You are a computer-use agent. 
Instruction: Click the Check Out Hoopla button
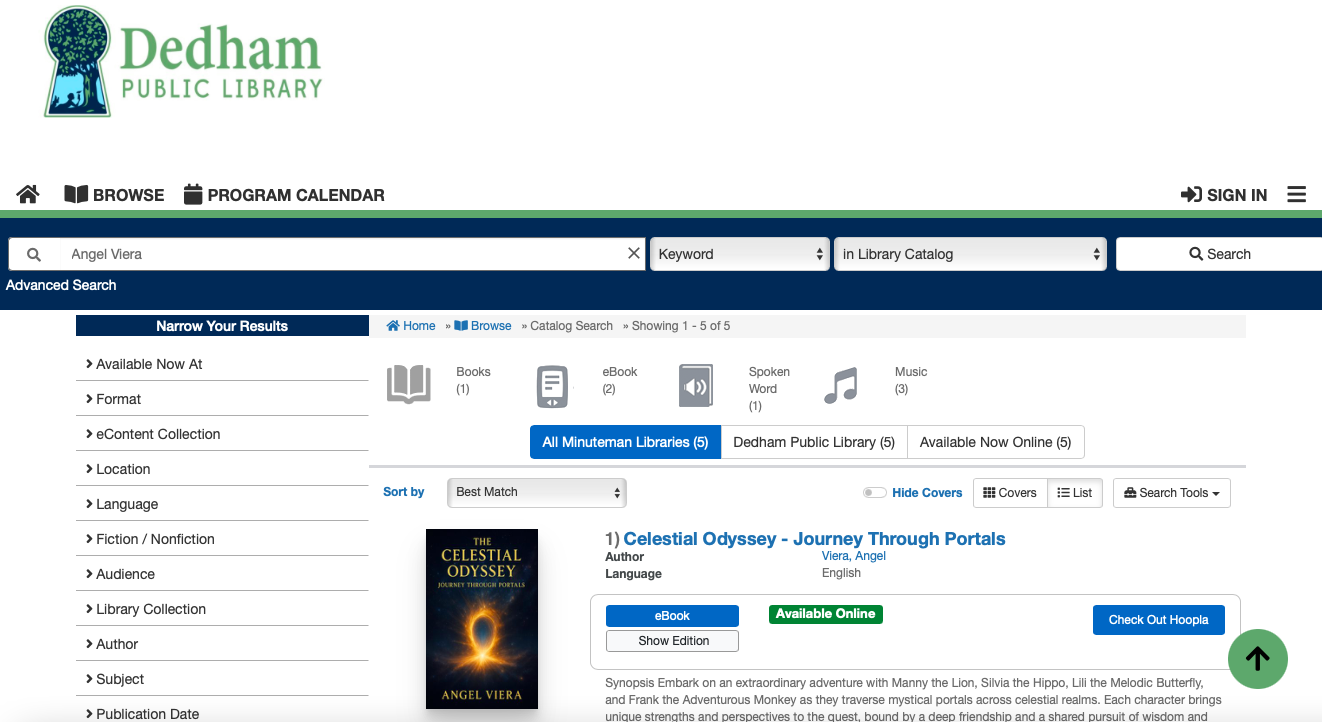(x=1158, y=620)
